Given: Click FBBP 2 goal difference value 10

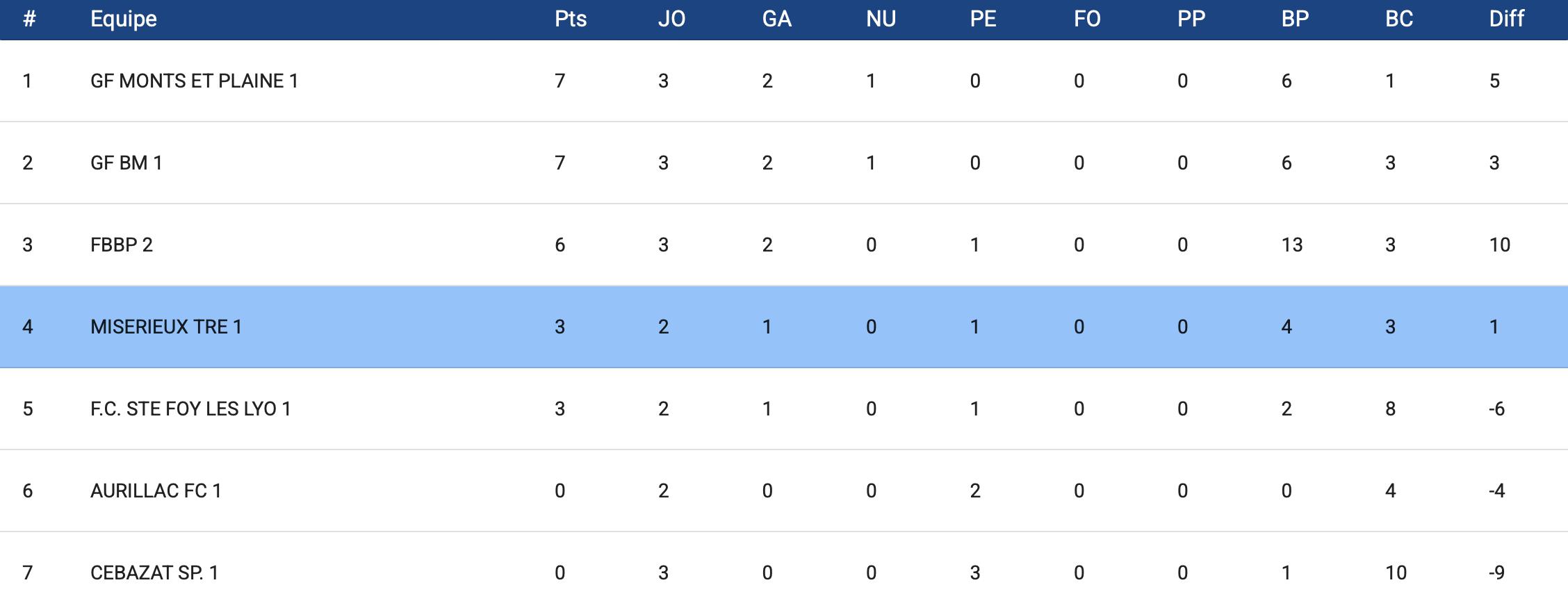Looking at the screenshot, I should pyautogui.click(x=1499, y=245).
